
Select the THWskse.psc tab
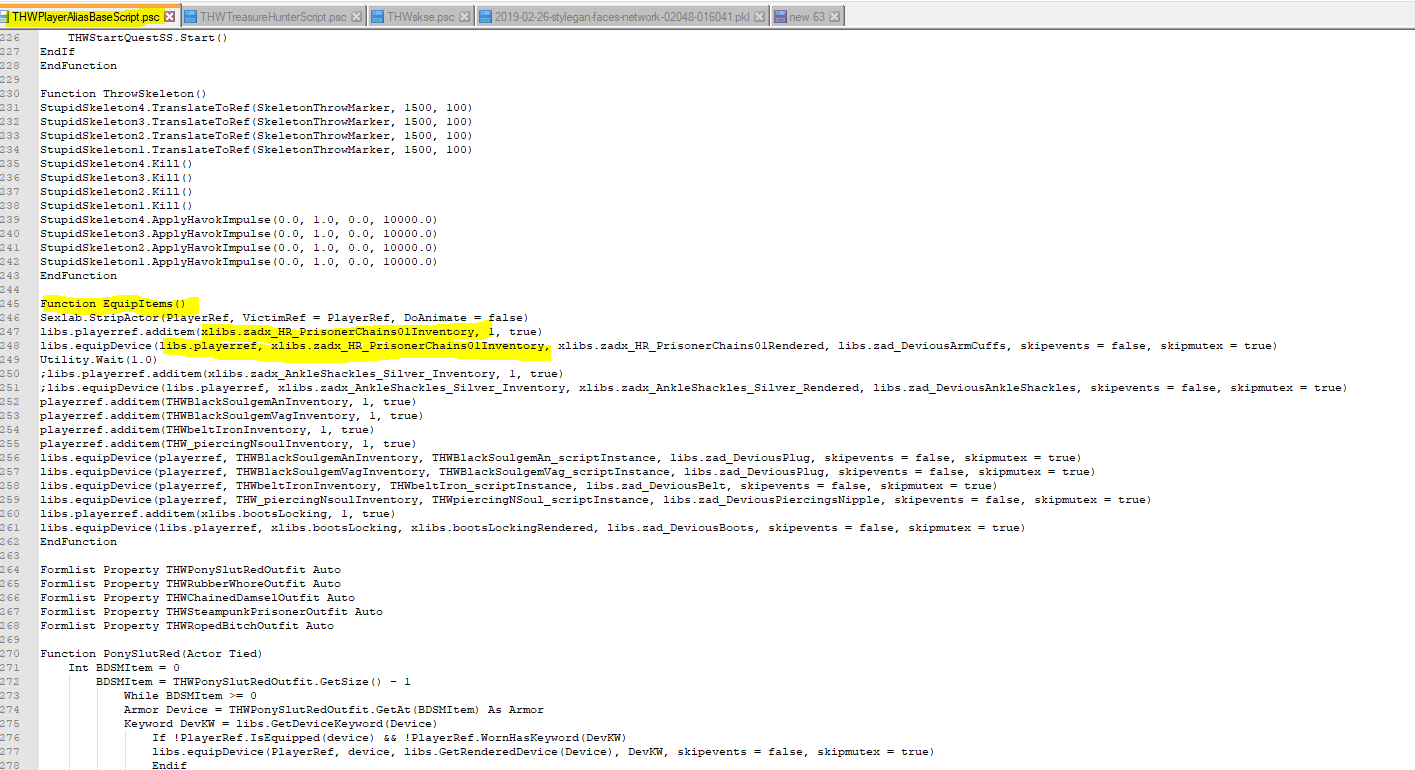click(420, 17)
